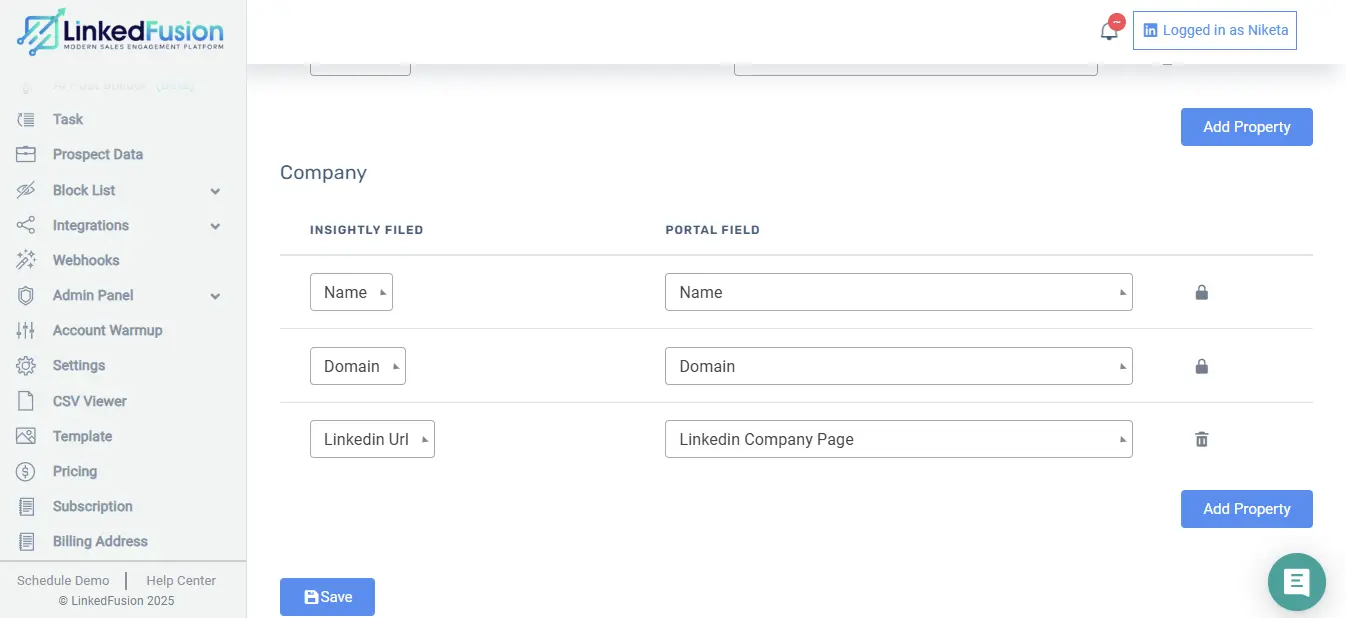Open Billing Address menu item
1346x618 pixels.
tap(100, 541)
